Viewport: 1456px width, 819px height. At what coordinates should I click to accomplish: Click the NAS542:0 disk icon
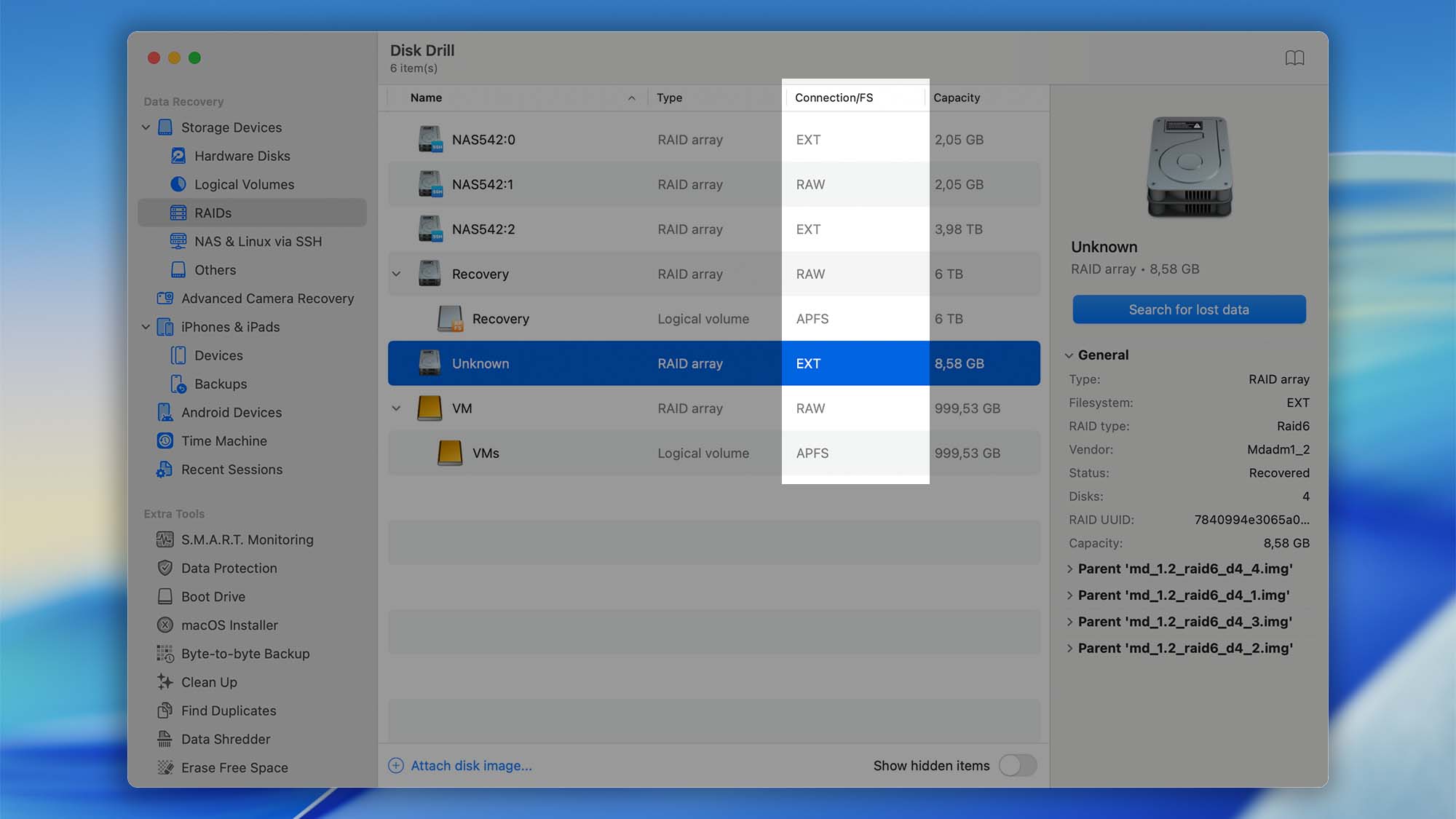430,139
